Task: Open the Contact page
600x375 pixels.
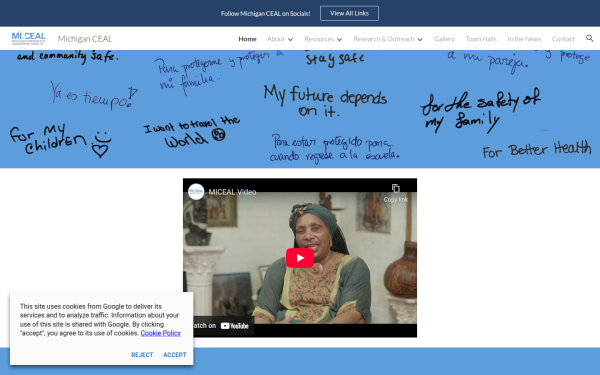Action: point(563,39)
